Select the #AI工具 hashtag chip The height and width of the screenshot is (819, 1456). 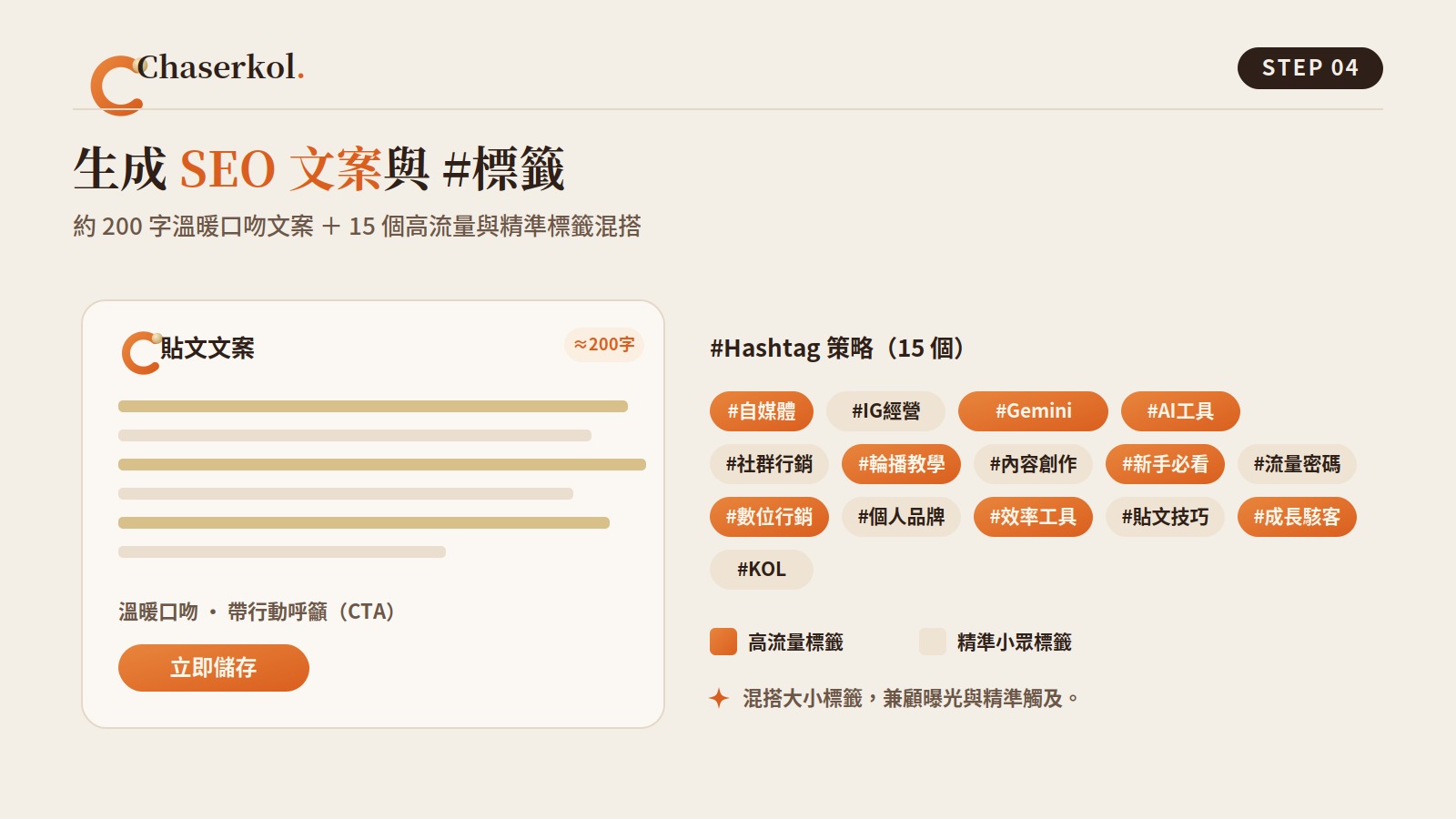click(1180, 411)
